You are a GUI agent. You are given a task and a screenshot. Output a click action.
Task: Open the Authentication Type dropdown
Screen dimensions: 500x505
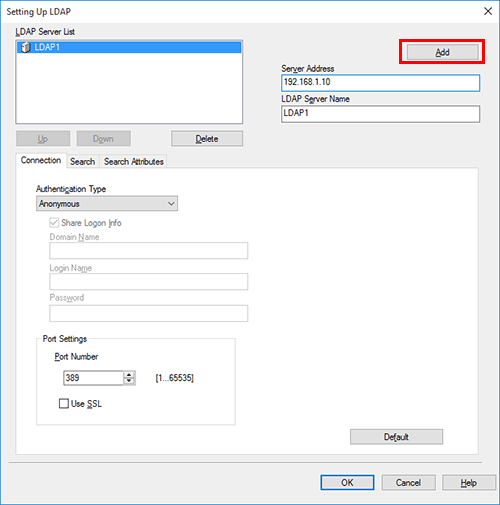107,204
